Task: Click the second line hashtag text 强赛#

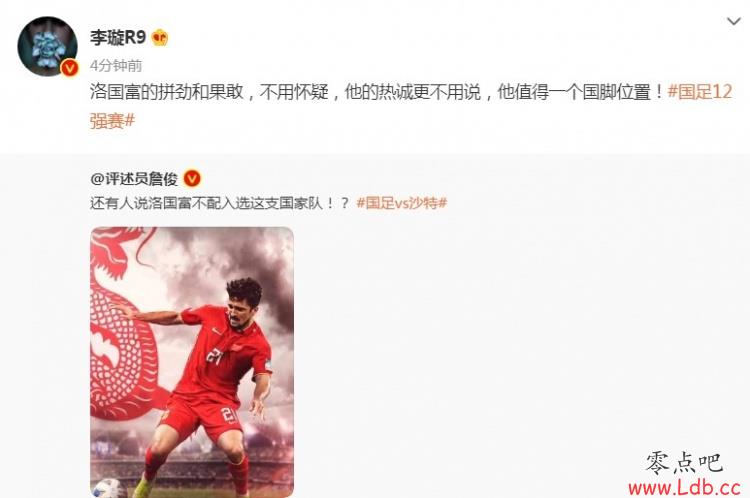Action: point(112,120)
